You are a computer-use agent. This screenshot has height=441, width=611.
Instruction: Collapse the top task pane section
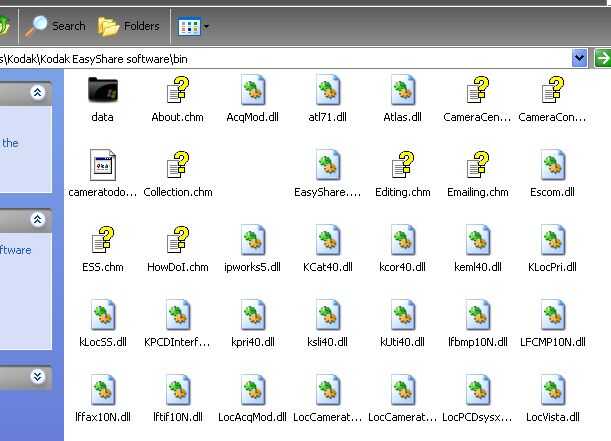(x=37, y=93)
